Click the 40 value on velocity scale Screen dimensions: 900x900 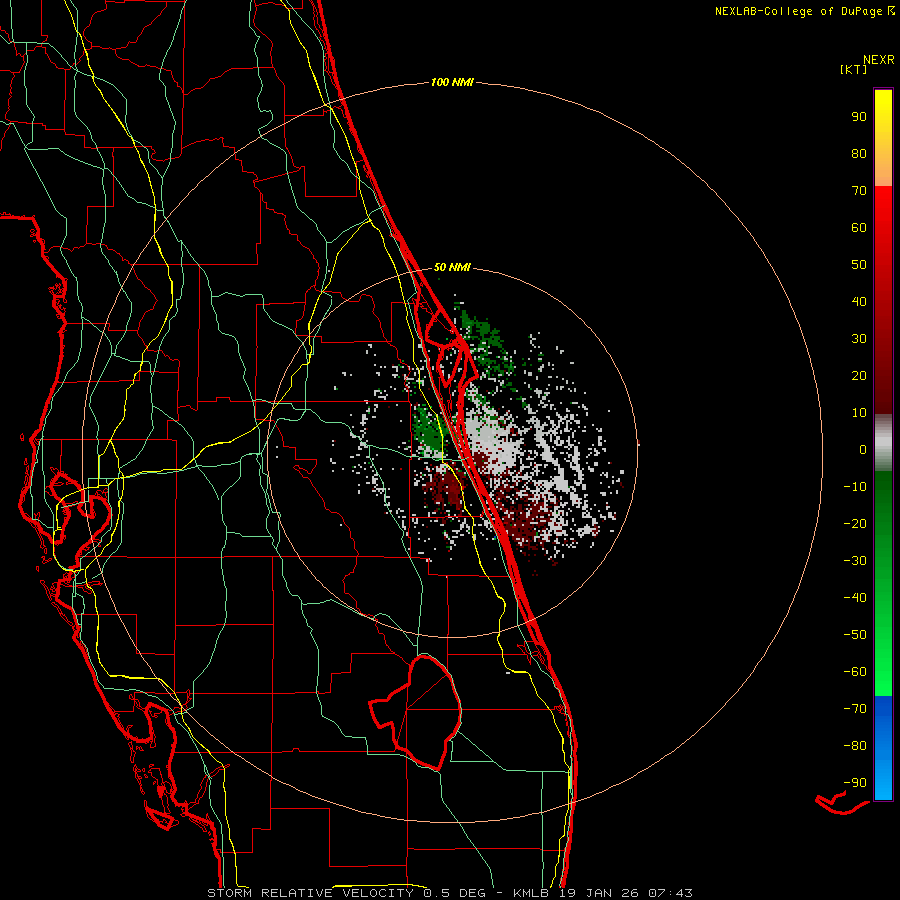pyautogui.click(x=859, y=302)
